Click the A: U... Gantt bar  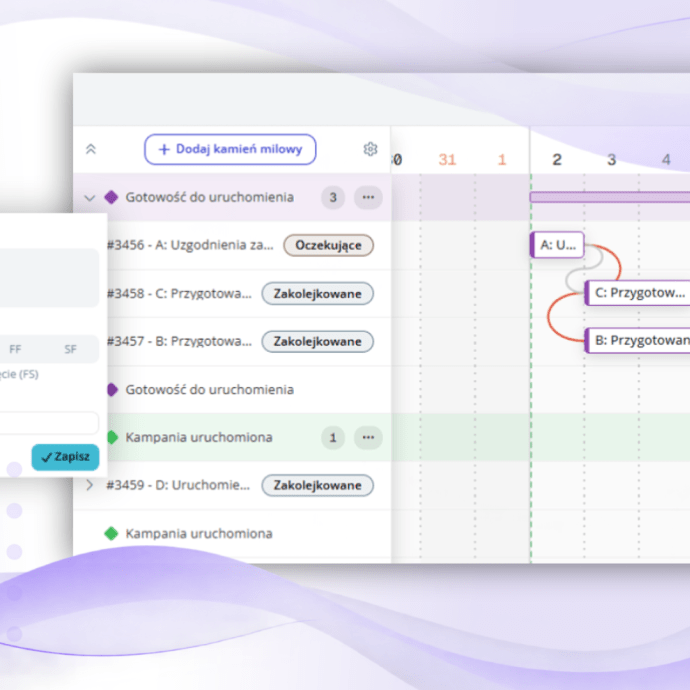point(557,245)
